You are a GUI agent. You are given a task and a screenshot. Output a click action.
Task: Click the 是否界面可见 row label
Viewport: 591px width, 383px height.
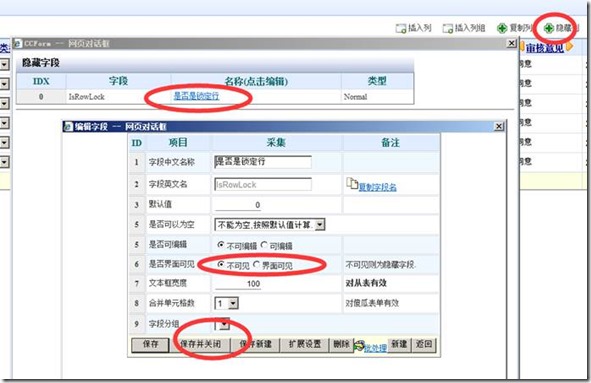[171, 264]
